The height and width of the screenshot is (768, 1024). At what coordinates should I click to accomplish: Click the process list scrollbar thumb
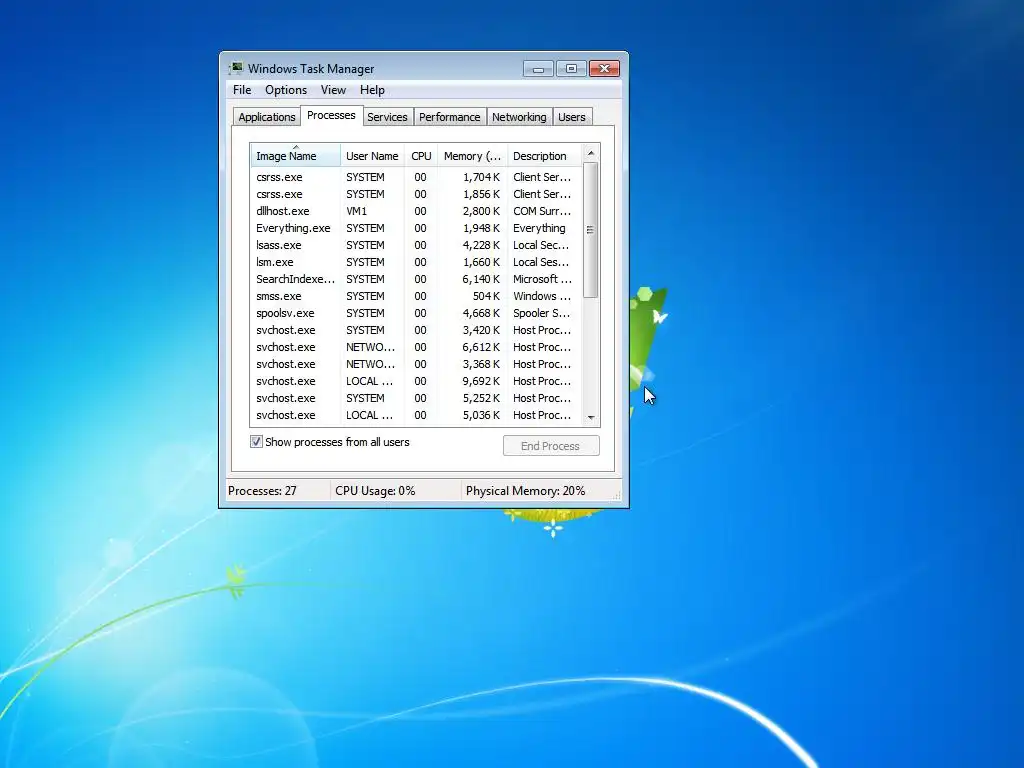click(x=590, y=230)
